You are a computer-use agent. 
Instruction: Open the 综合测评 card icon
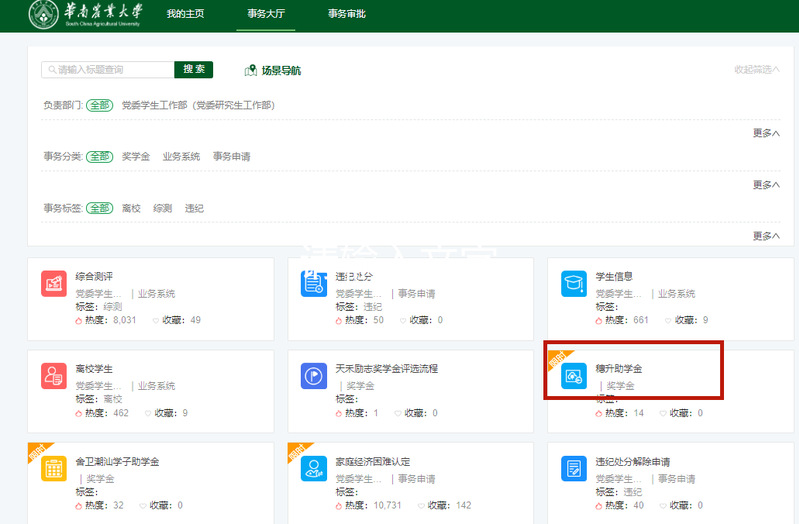coord(54,284)
